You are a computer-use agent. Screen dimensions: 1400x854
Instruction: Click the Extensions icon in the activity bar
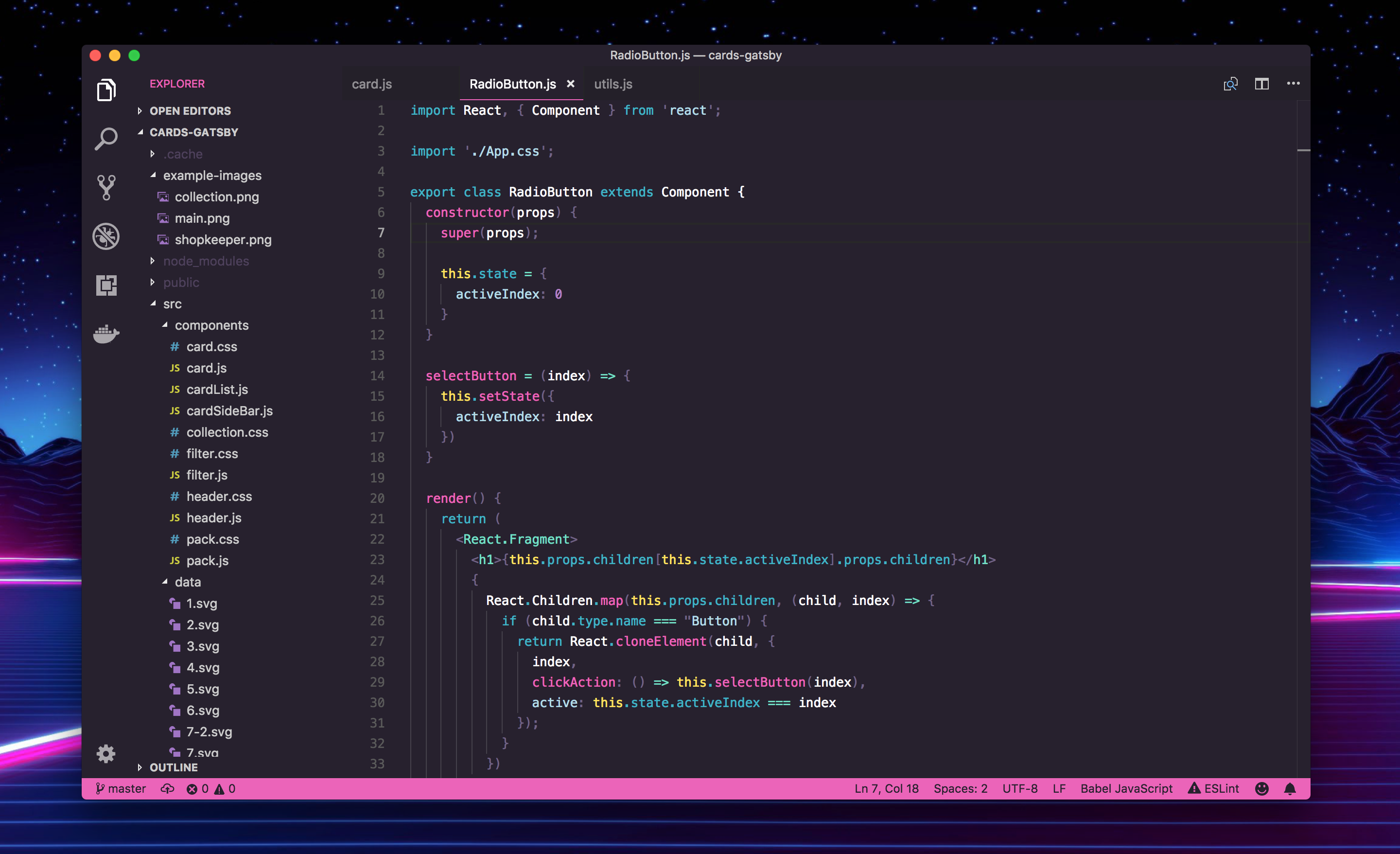(x=105, y=285)
